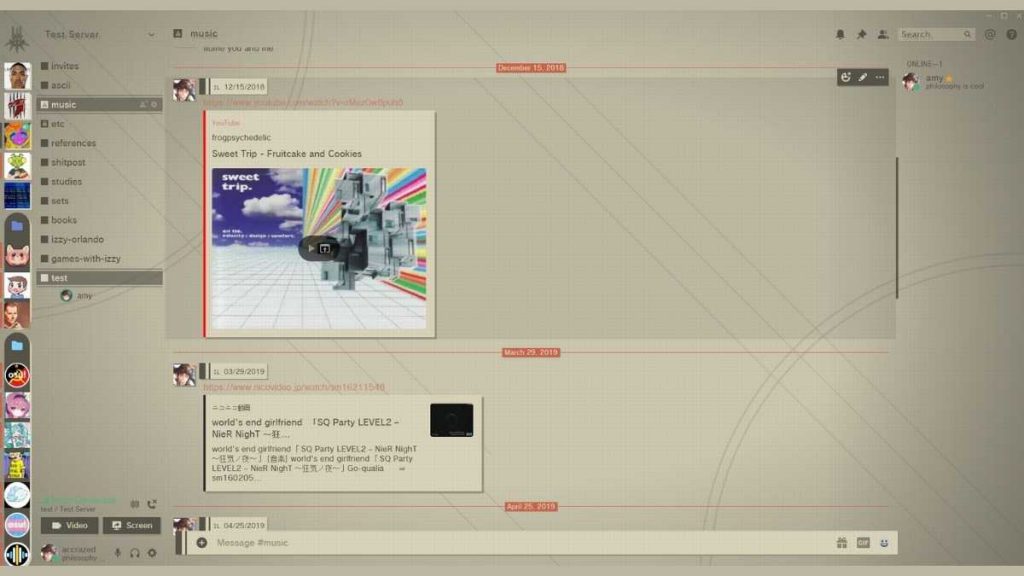Click your user avatar at bottom left
The height and width of the screenshot is (576, 1024).
(x=48, y=553)
